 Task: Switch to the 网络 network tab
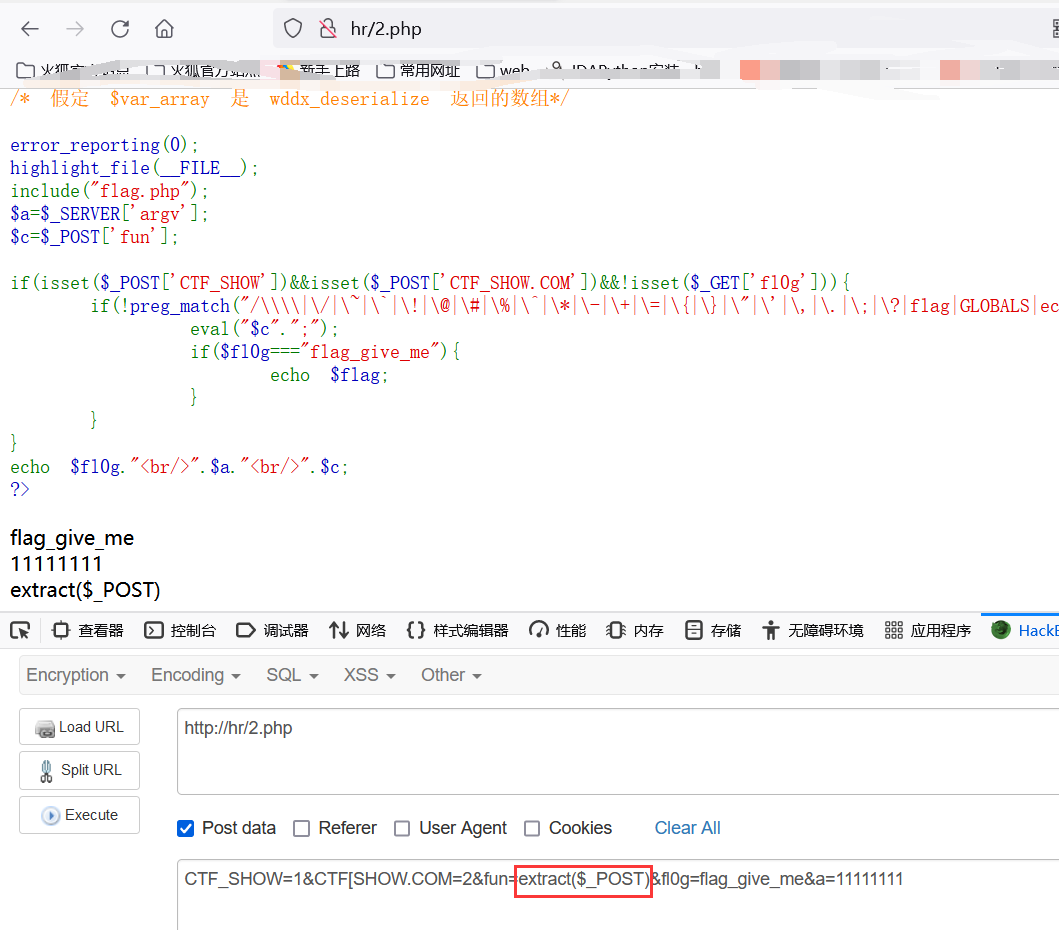point(357,630)
